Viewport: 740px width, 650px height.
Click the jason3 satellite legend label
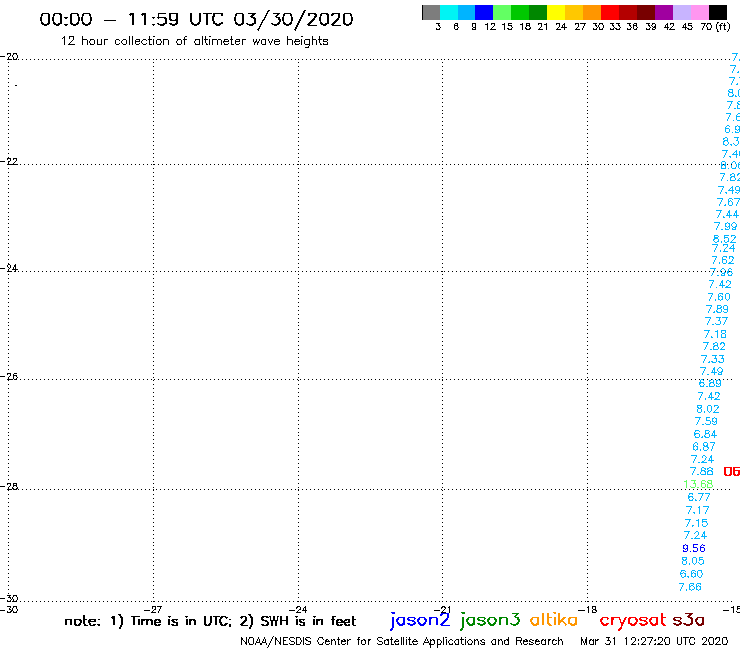click(490, 620)
